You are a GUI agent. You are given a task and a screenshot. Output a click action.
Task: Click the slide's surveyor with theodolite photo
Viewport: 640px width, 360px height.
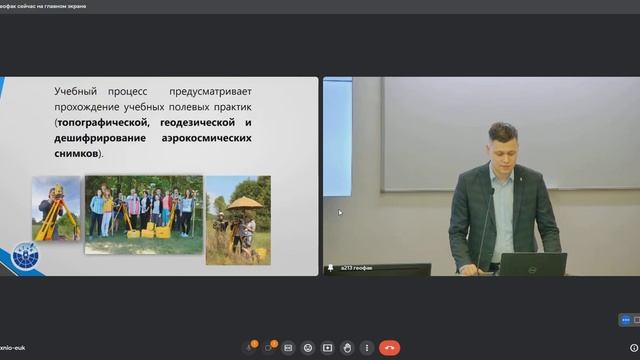tap(56, 208)
